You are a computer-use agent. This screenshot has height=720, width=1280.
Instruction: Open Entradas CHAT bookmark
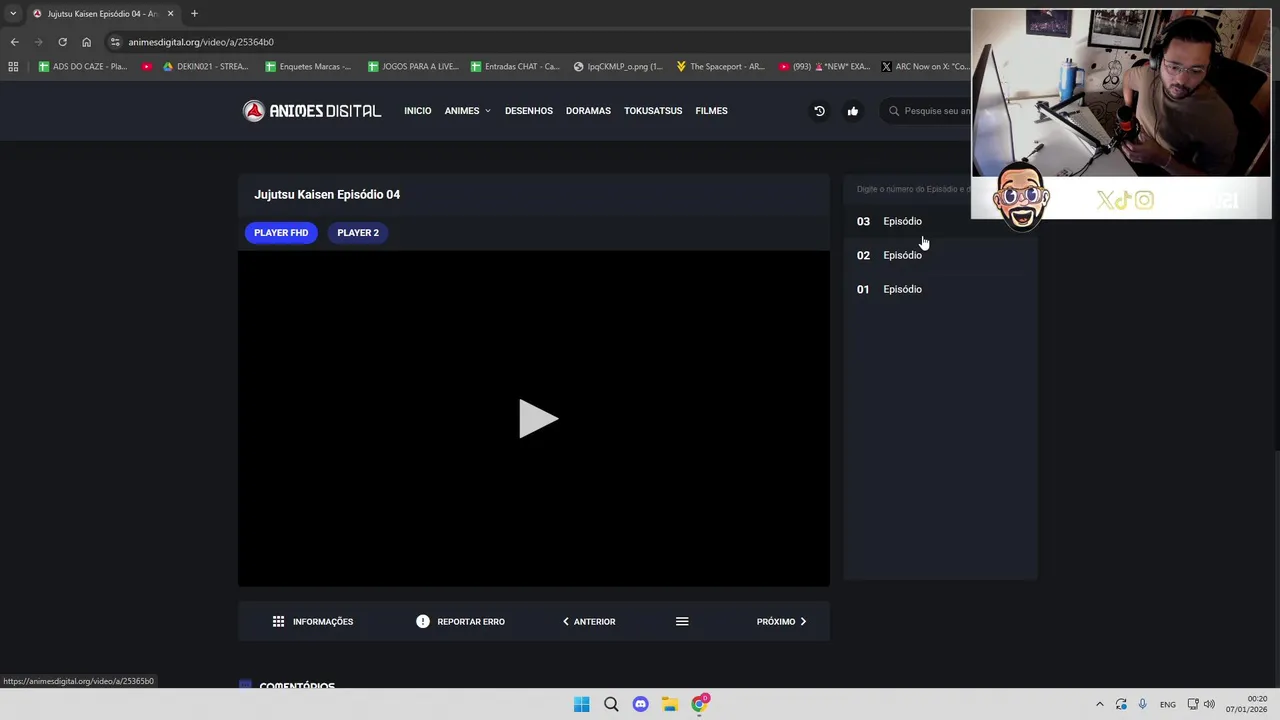coord(514,67)
